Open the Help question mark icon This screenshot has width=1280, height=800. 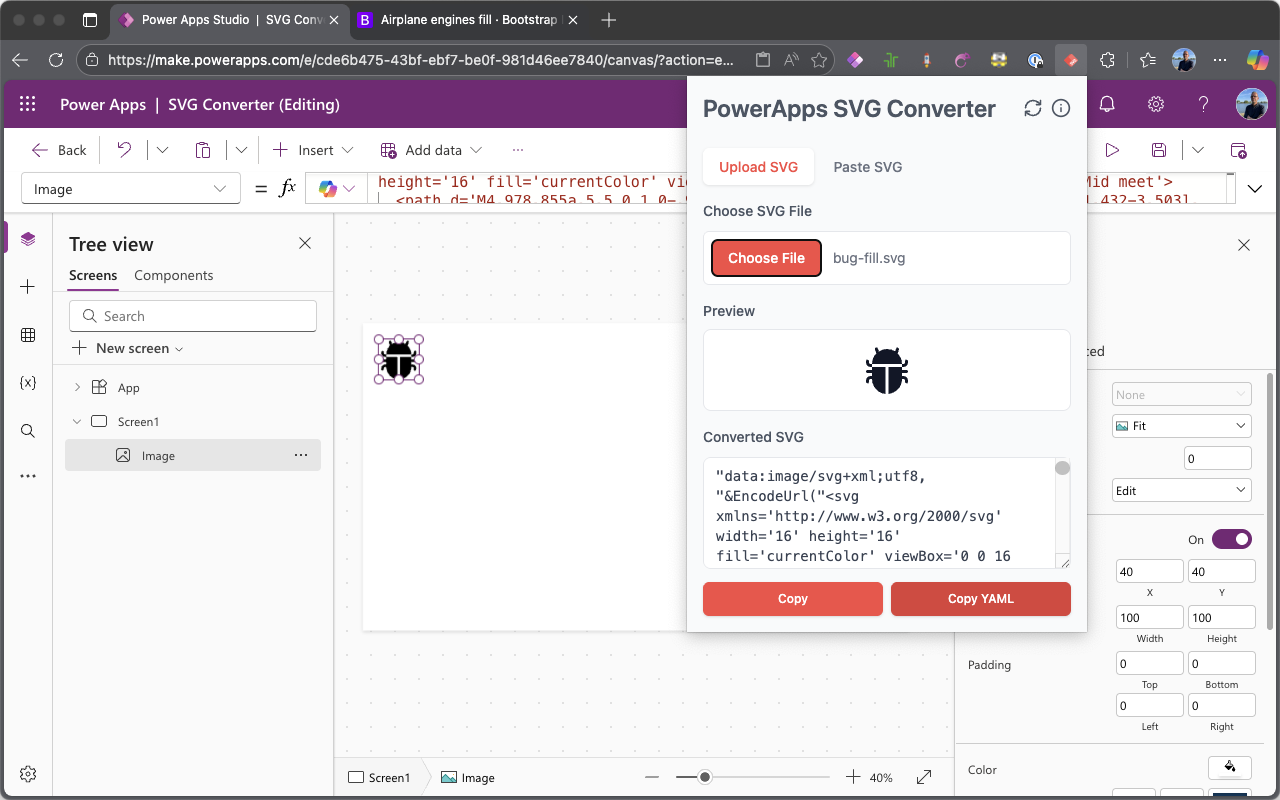tap(1204, 104)
